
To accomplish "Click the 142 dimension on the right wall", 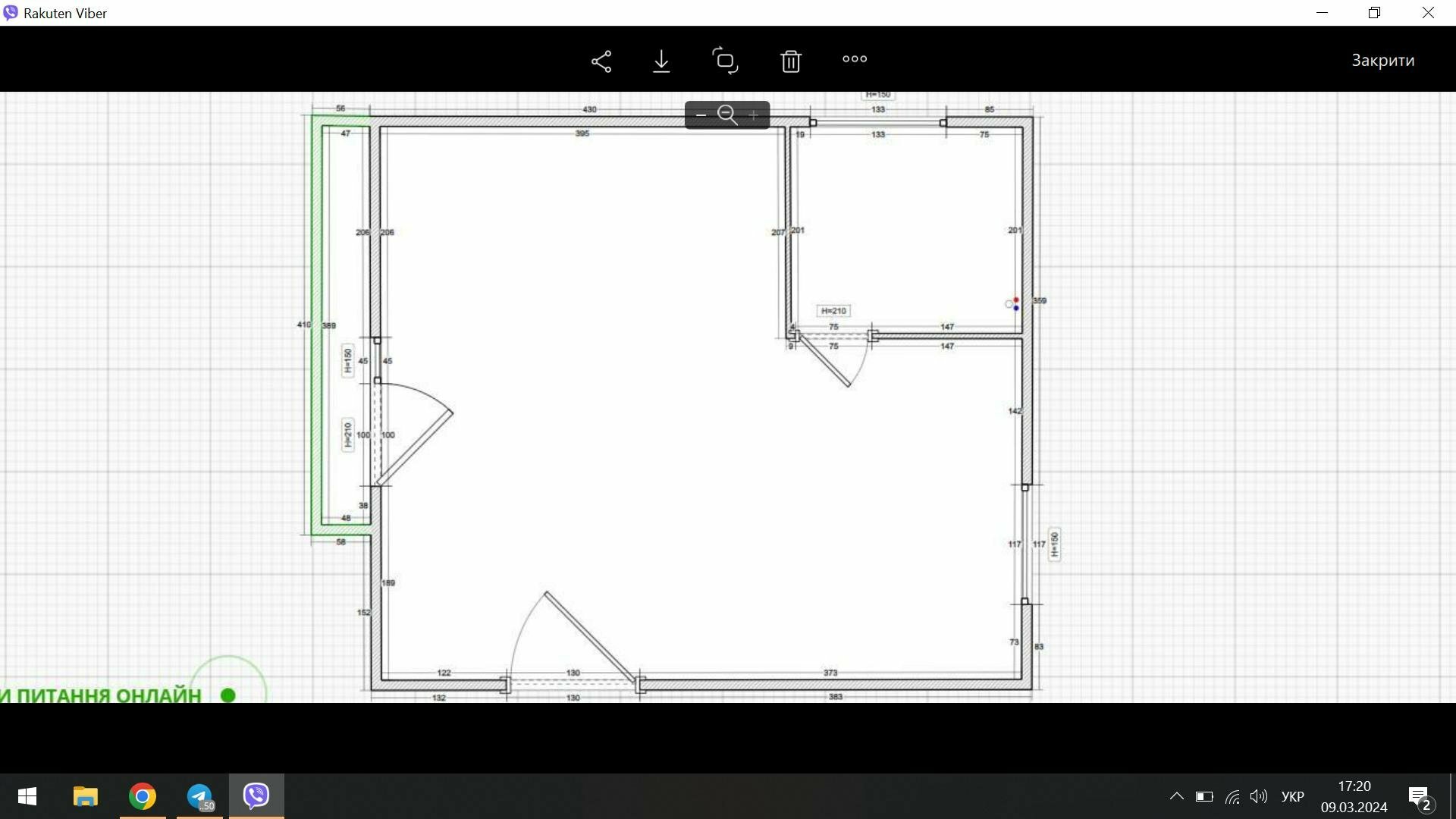I will click(1015, 411).
